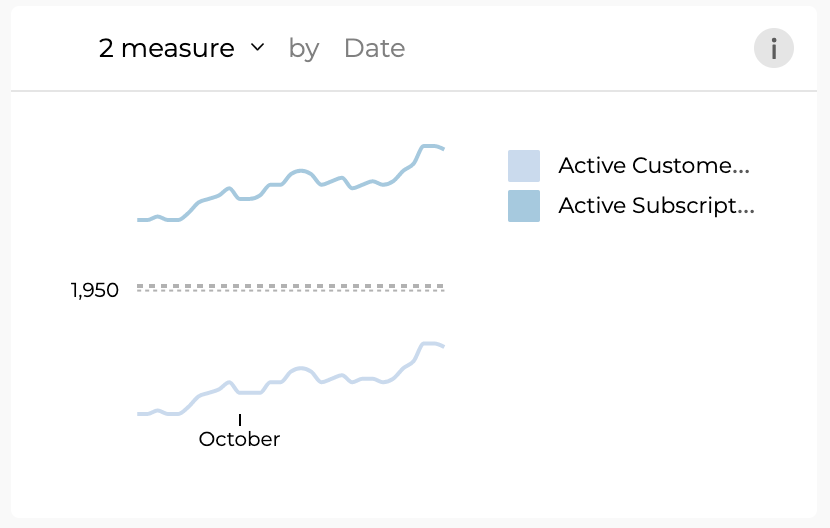Click the dashed 1,950 reference line

click(x=290, y=288)
